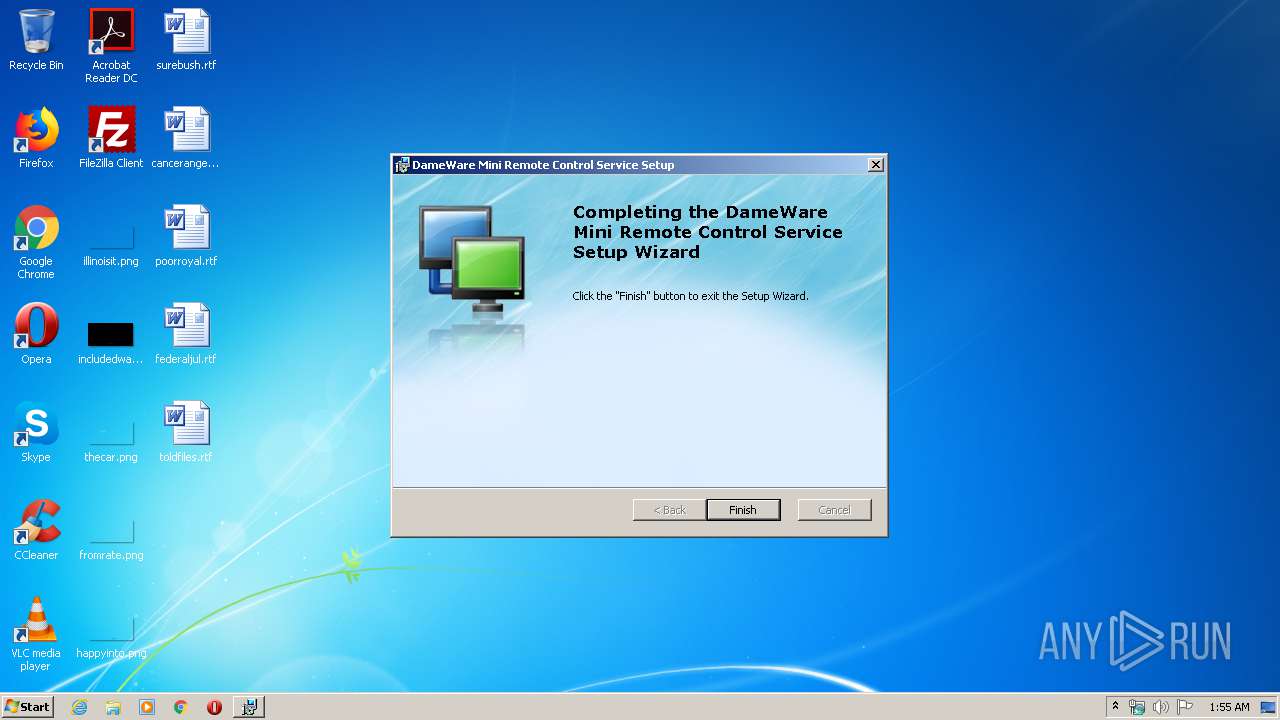Select the toldfiles.rtf document icon
Viewport: 1280px width, 720px height.
coord(186,432)
